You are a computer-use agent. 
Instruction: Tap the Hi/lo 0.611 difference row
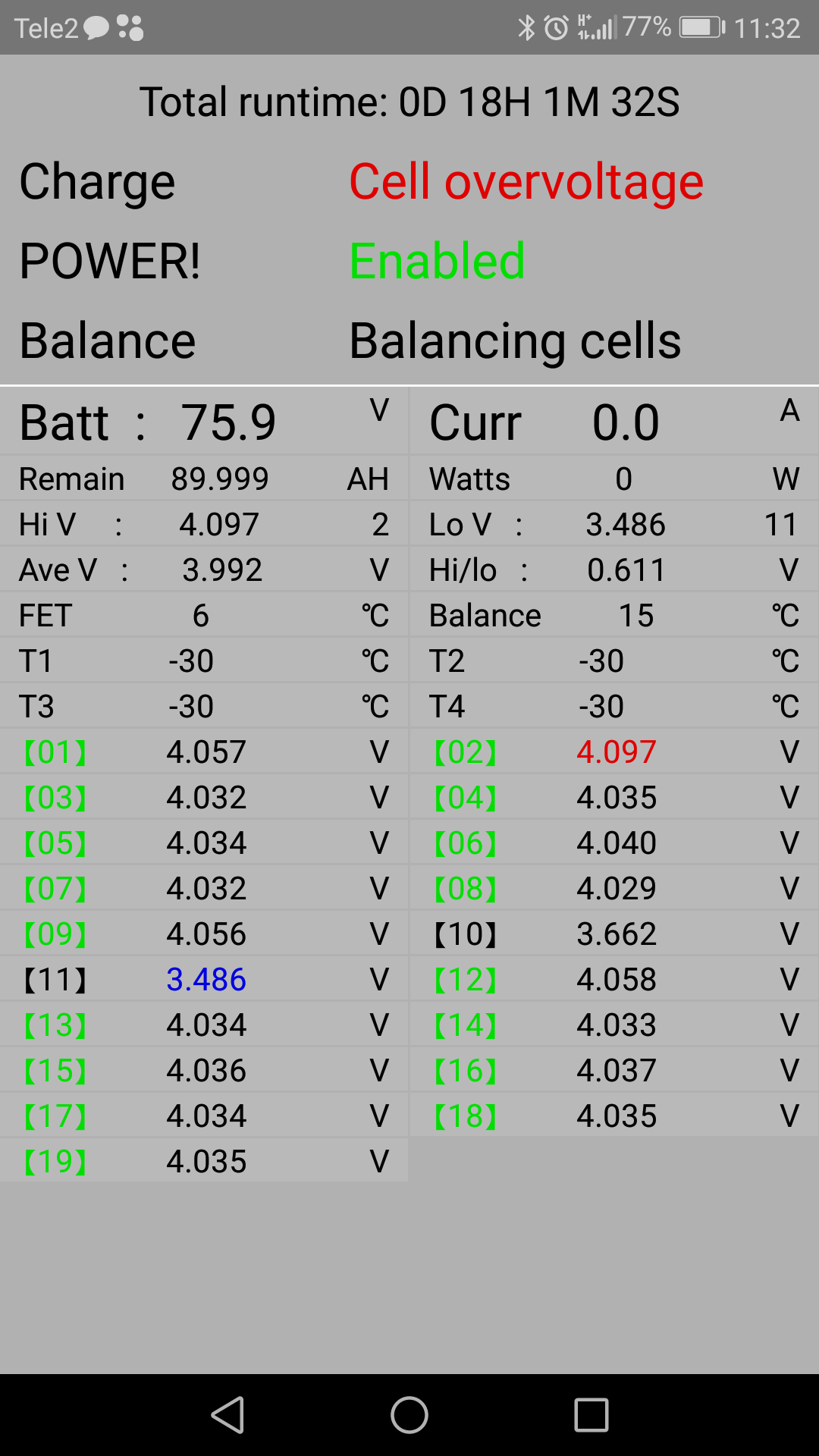[613, 570]
